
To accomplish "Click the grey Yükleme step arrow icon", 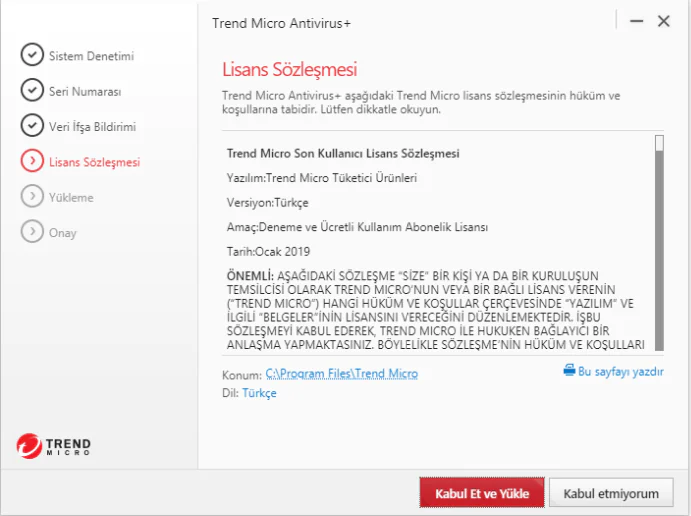I will click(x=32, y=197).
